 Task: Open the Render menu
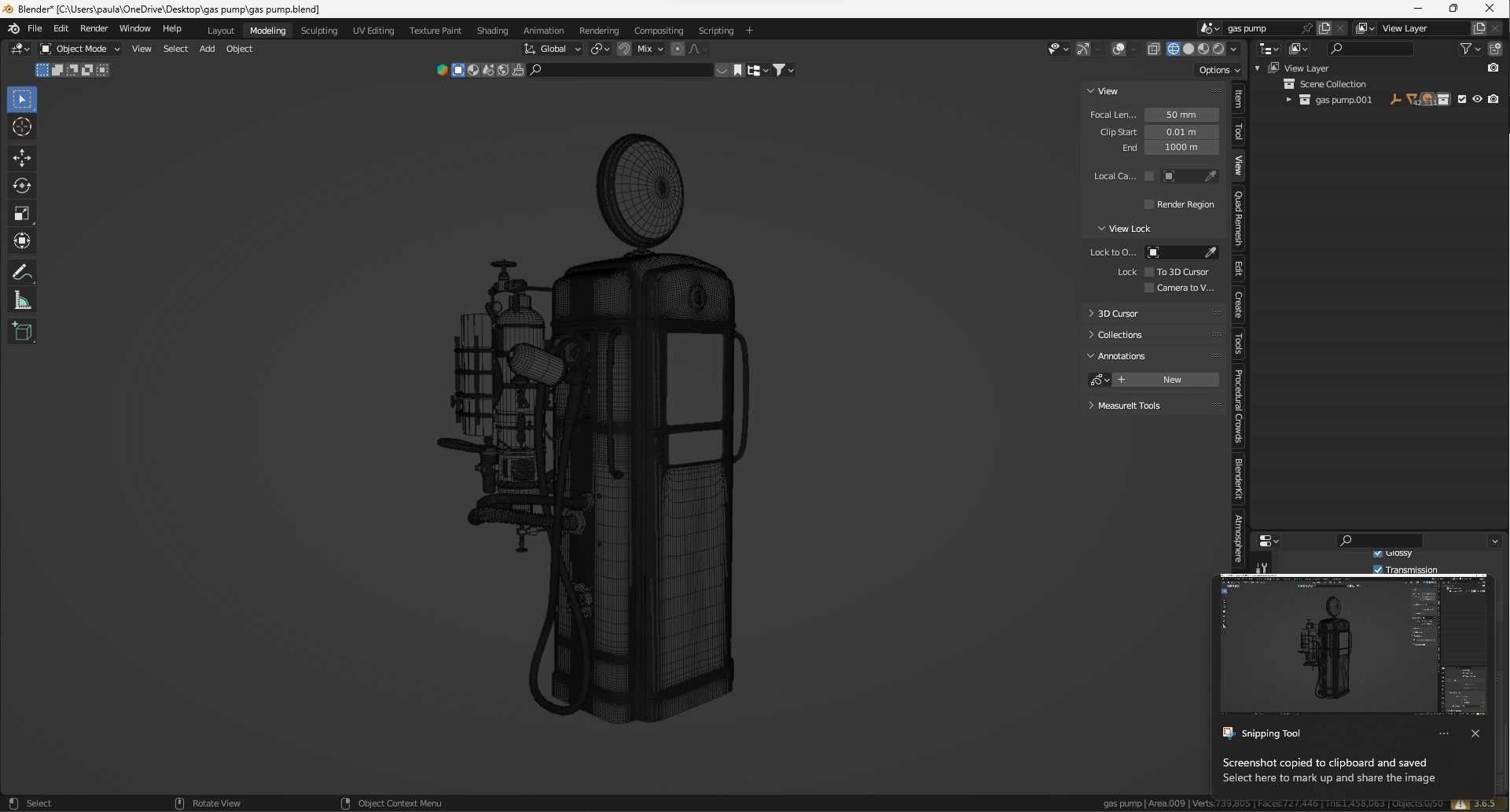coord(94,28)
